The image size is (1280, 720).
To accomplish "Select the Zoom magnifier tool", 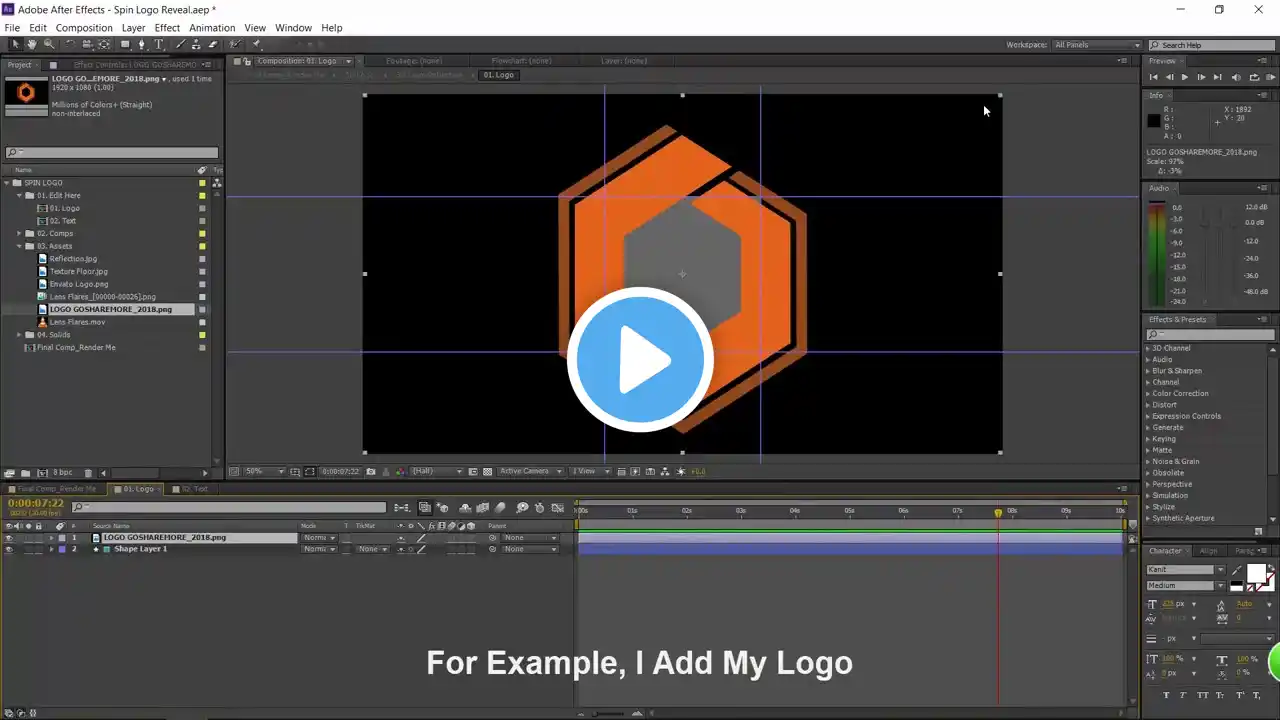I will point(49,44).
